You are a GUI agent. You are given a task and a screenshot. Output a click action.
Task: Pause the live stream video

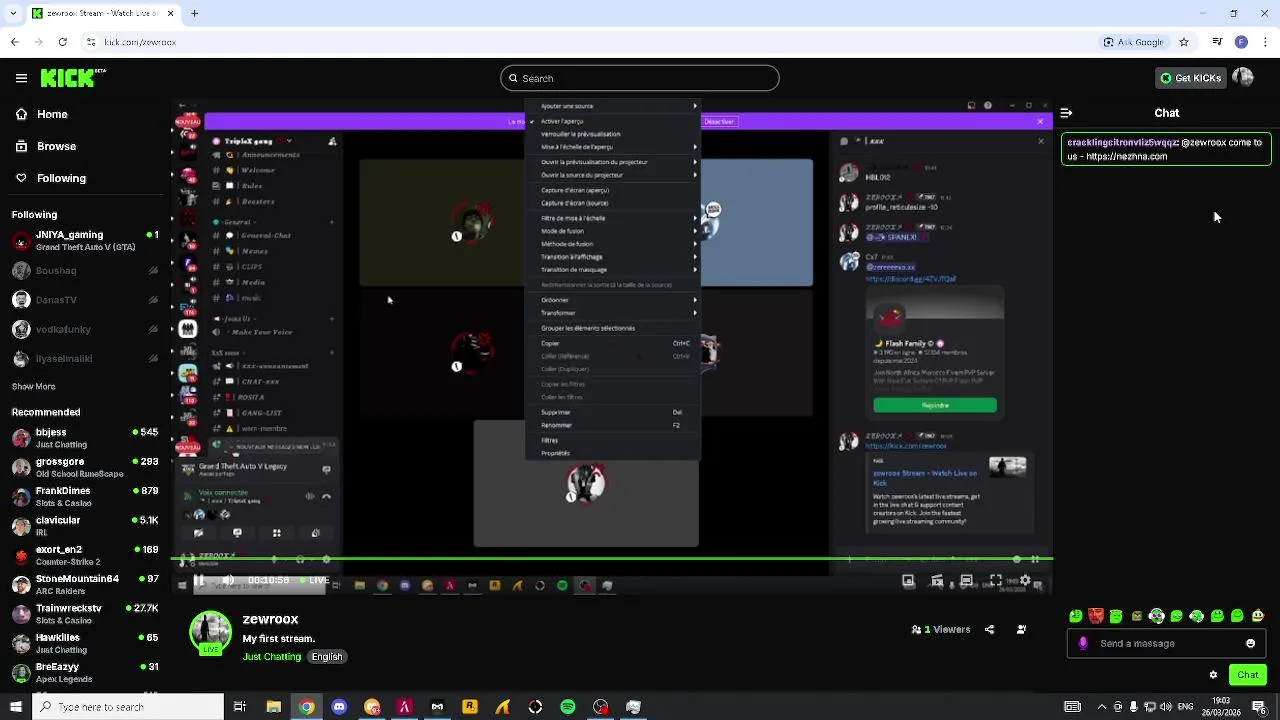click(199, 580)
